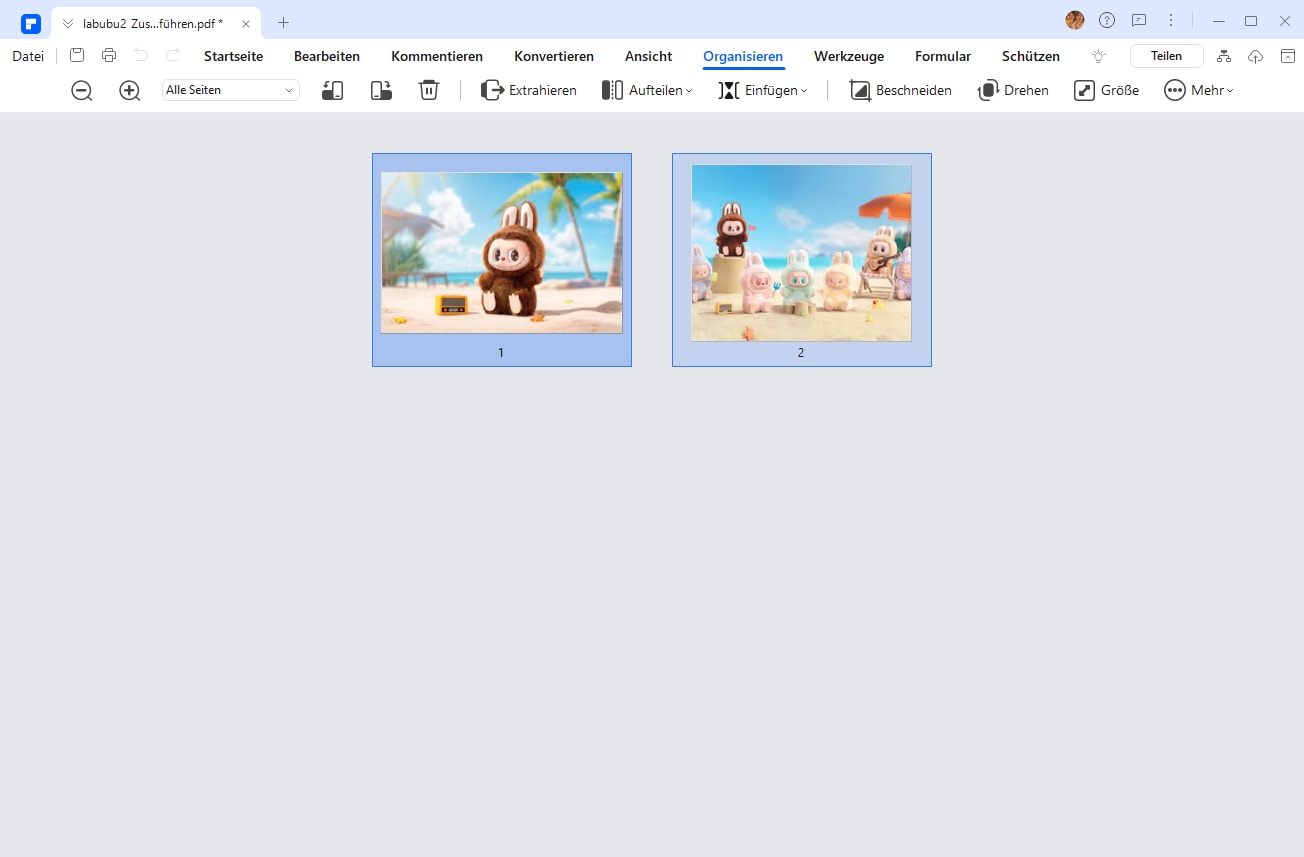The height and width of the screenshot is (857, 1304).
Task: Switch to the Werkzeuge tab
Action: [x=849, y=57]
